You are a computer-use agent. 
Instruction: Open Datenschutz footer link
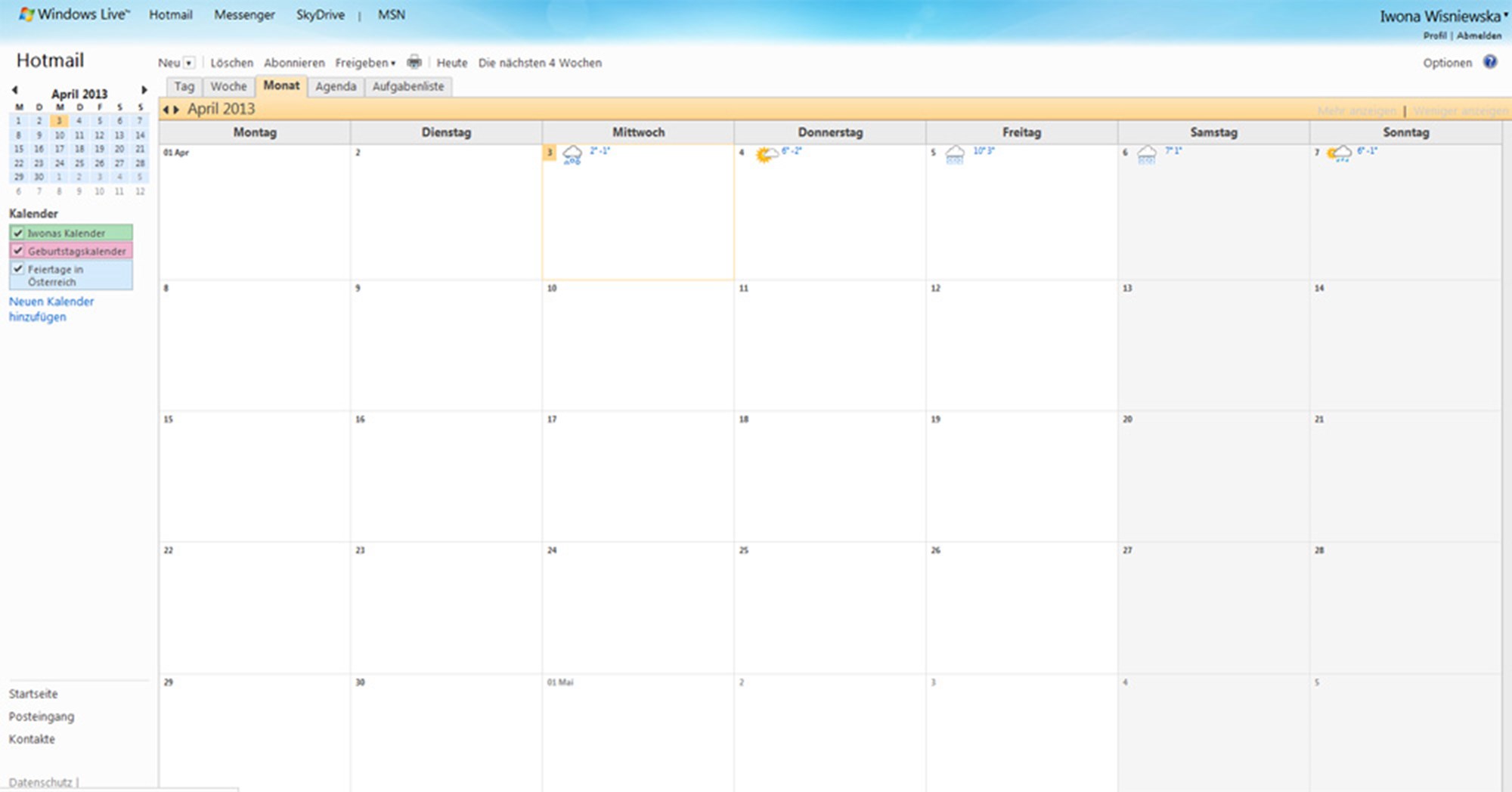(40, 782)
